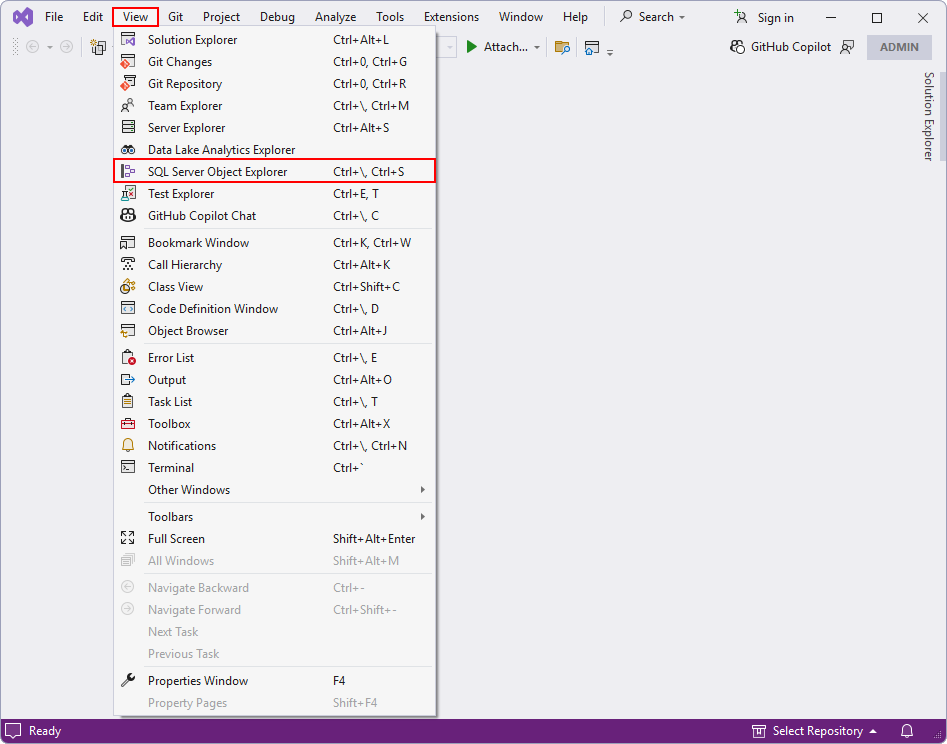This screenshot has width=947, height=744.
Task: Click the window layout icon in the toolbar
Action: point(592,46)
